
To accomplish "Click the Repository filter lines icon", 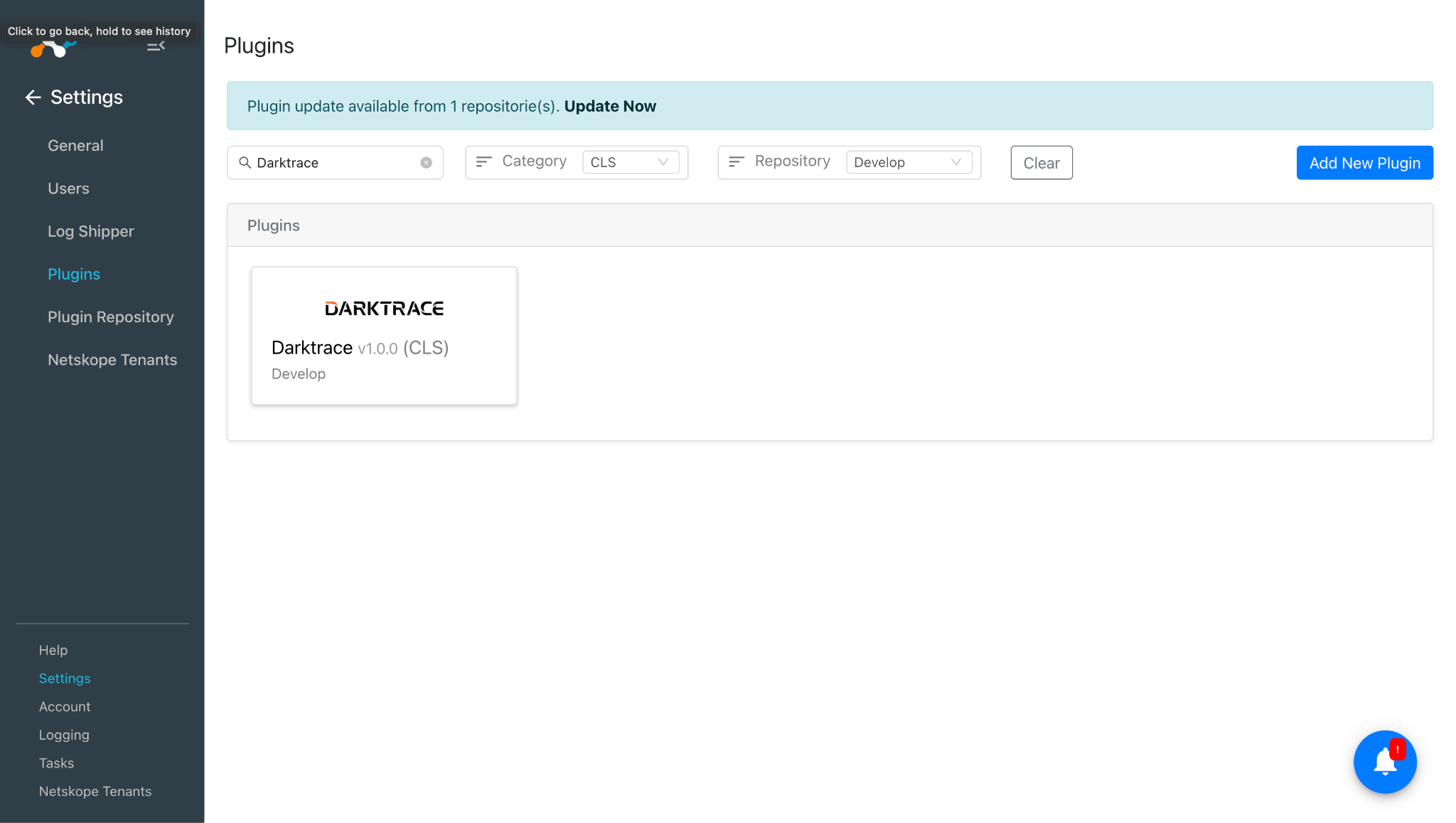I will tap(736, 162).
